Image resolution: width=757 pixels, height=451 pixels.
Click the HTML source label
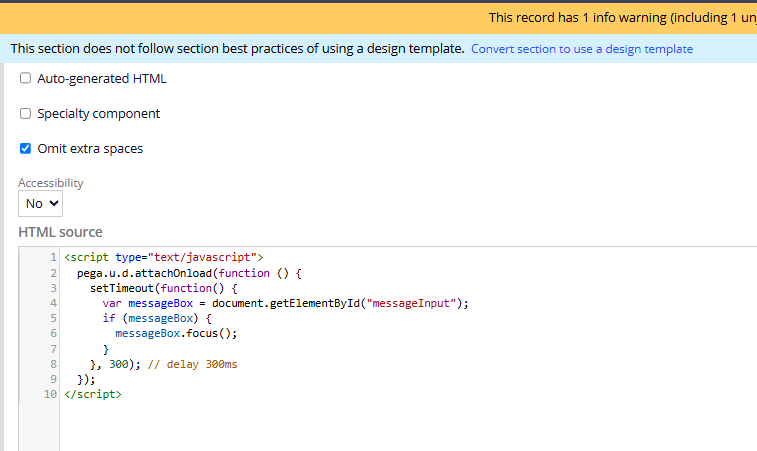[60, 232]
